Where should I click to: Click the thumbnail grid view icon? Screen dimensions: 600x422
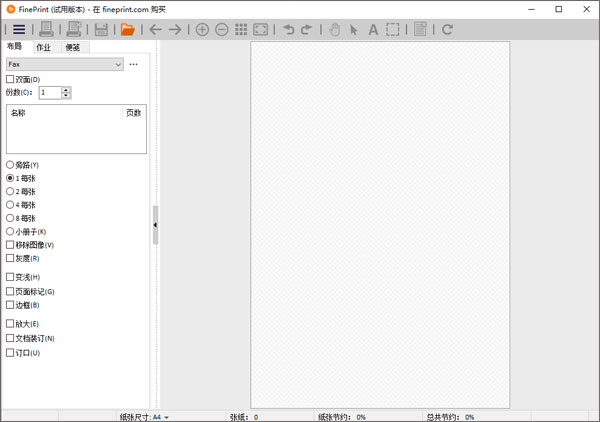[241, 30]
